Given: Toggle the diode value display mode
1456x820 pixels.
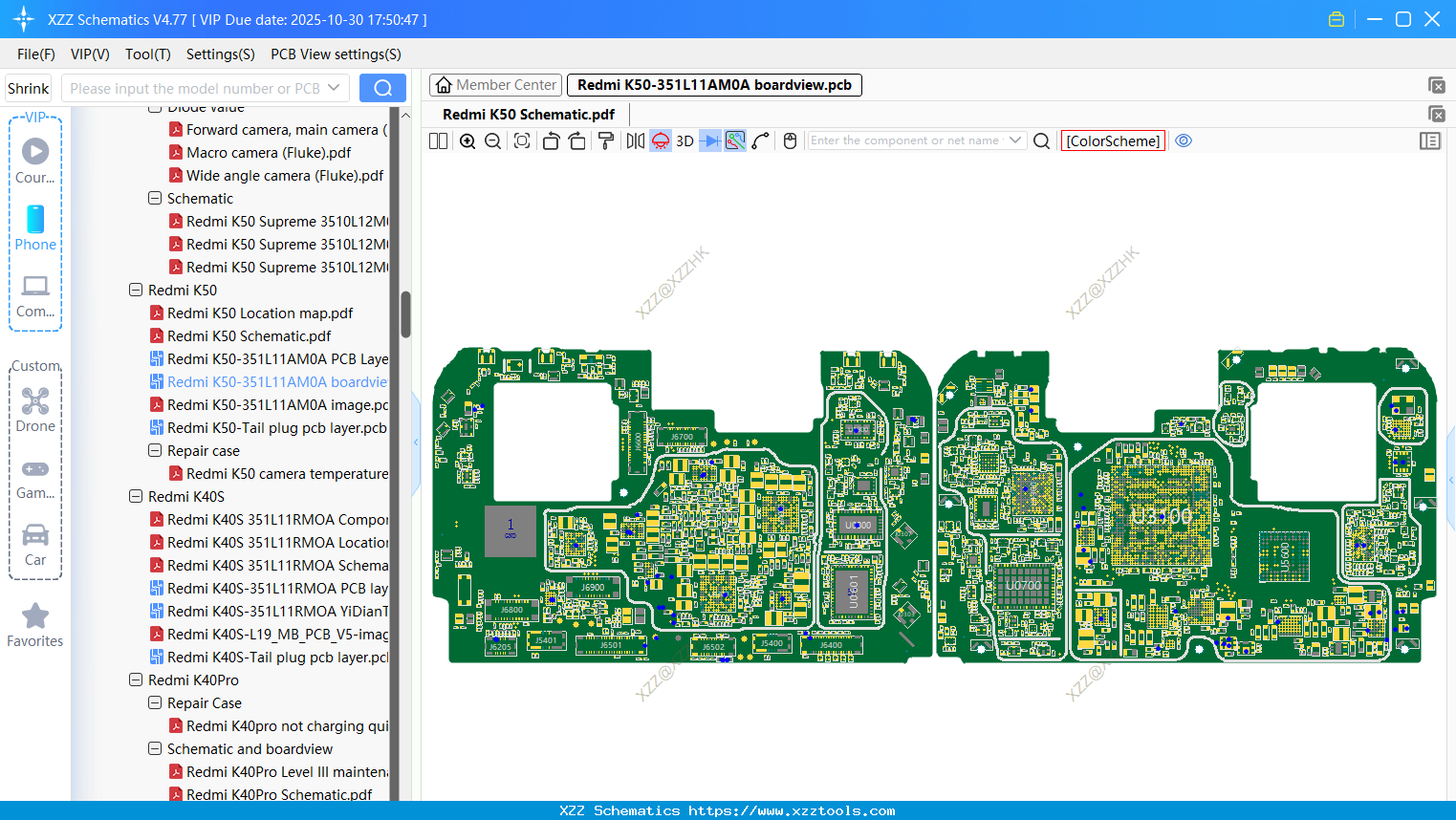Looking at the screenshot, I should click(709, 141).
